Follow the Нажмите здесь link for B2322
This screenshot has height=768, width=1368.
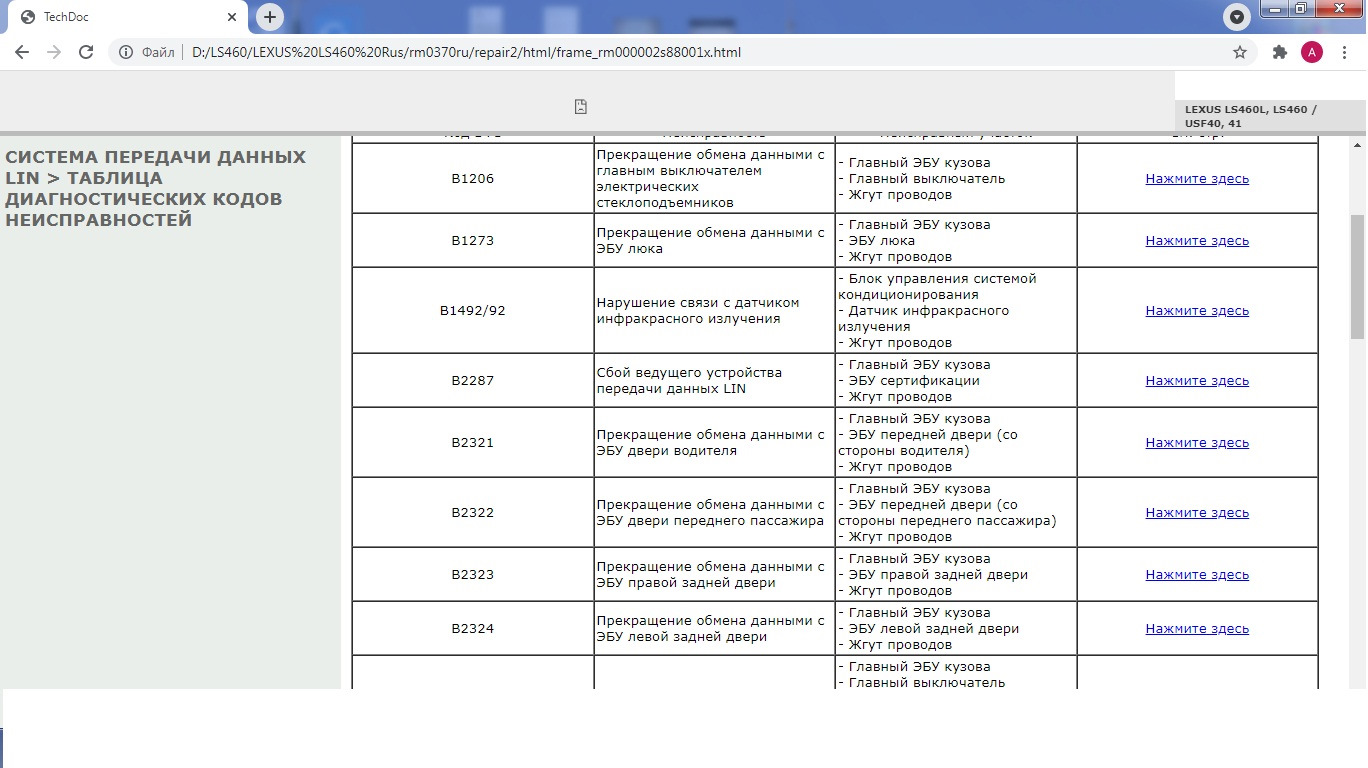1197,513
